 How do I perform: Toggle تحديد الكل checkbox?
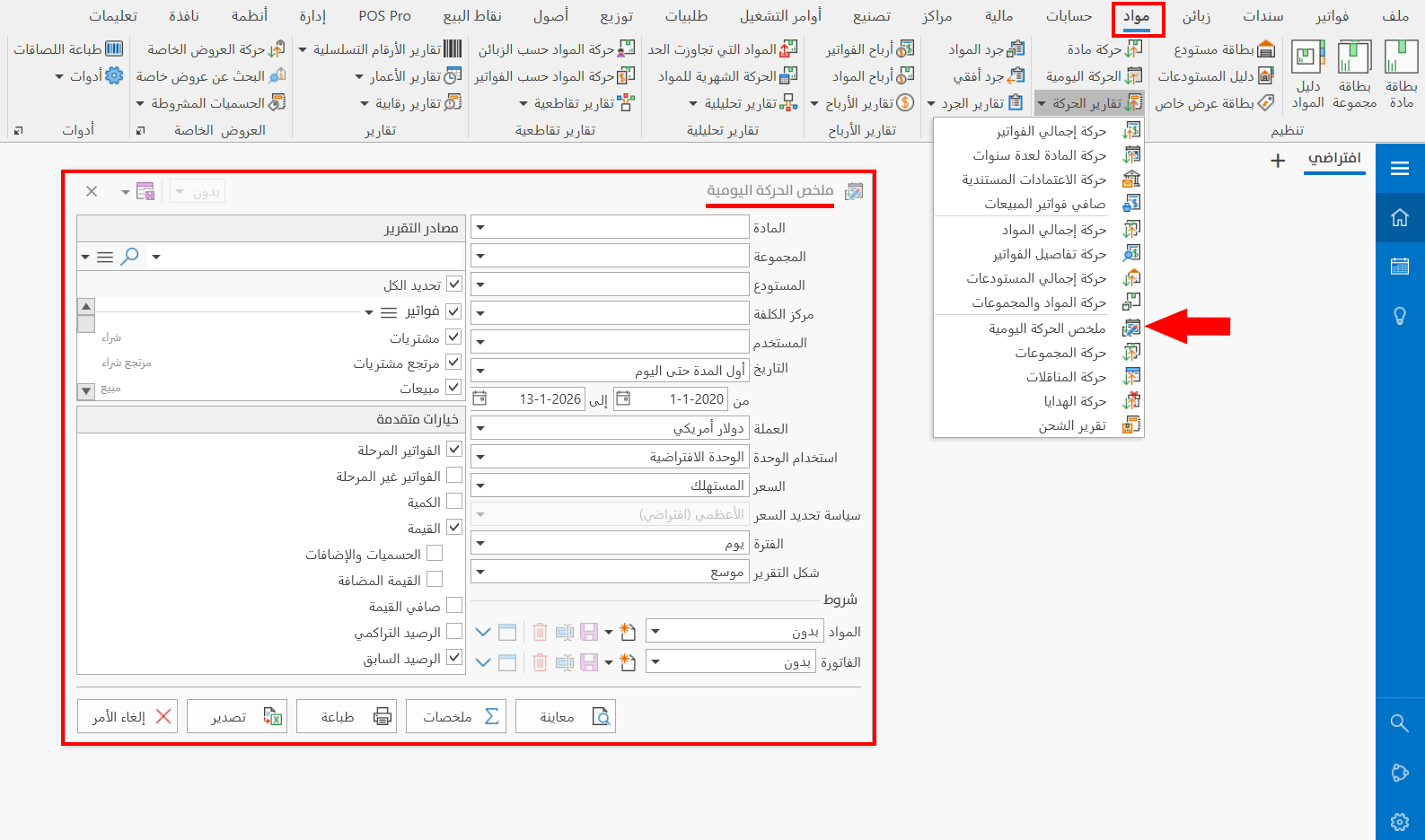click(454, 284)
